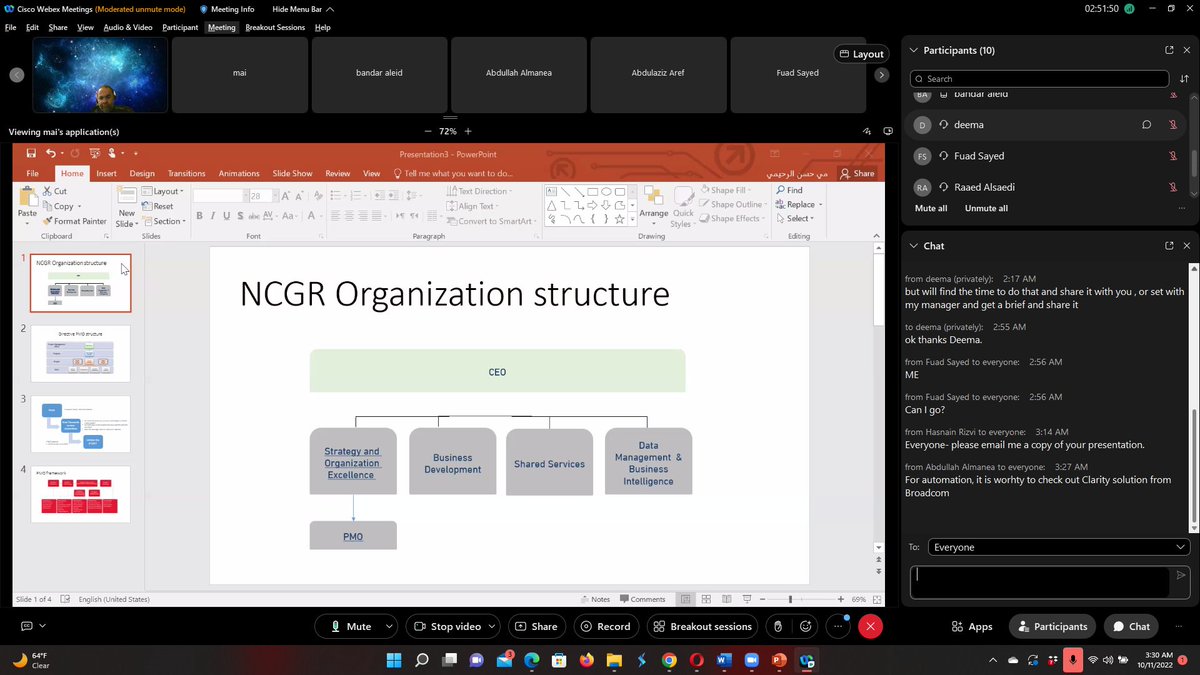
Task: Close the Participants panel
Action: pos(1187,50)
